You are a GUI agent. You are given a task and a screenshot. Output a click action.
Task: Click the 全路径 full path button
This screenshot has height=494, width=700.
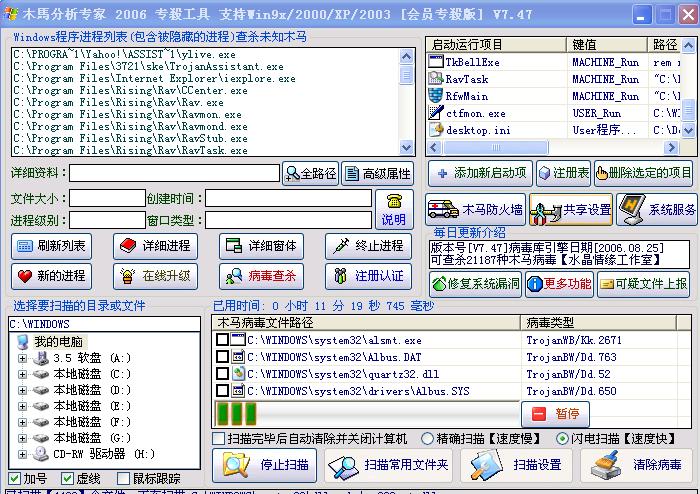(310, 173)
